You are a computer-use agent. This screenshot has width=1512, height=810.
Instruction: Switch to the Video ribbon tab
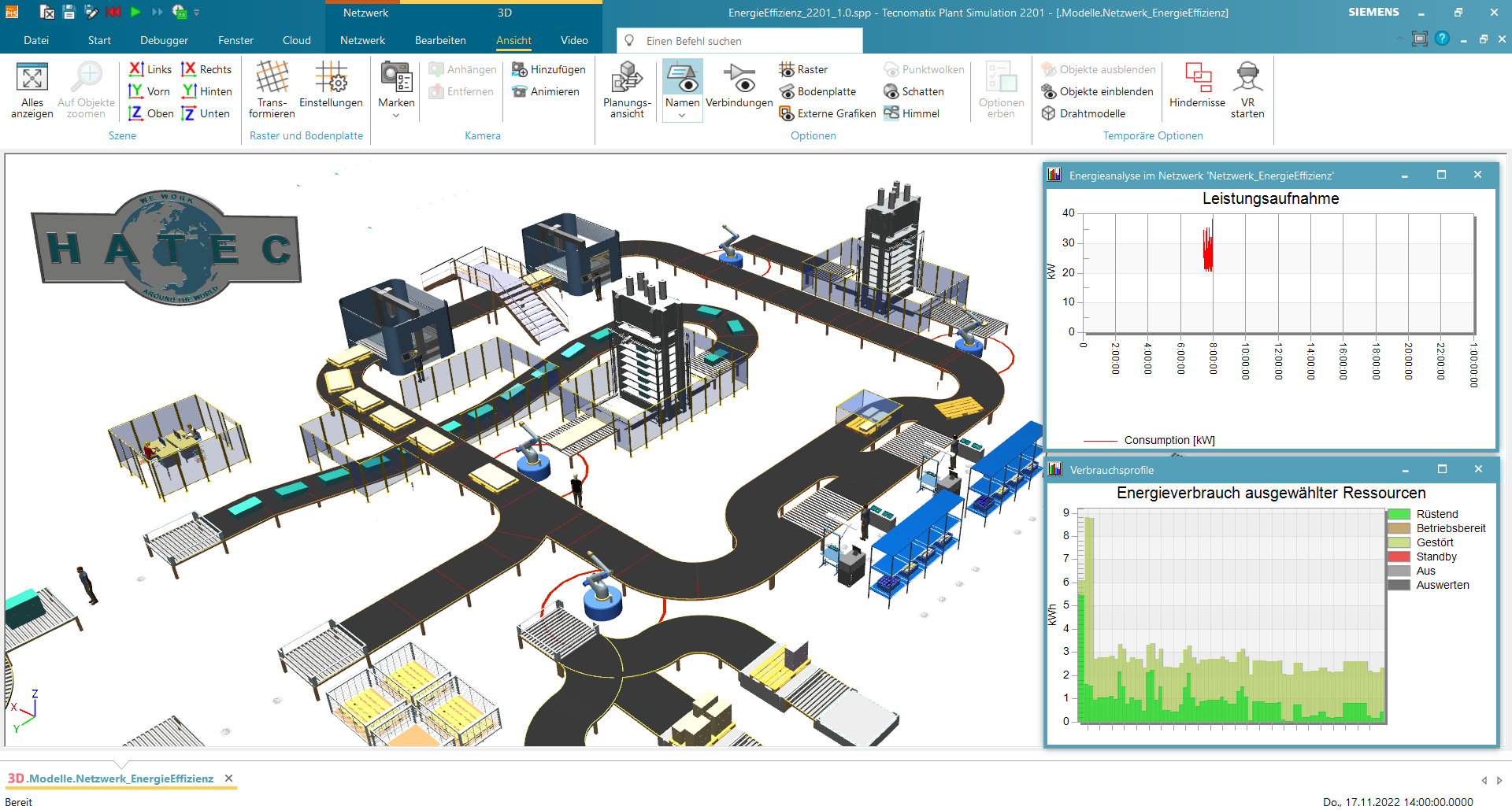(574, 40)
